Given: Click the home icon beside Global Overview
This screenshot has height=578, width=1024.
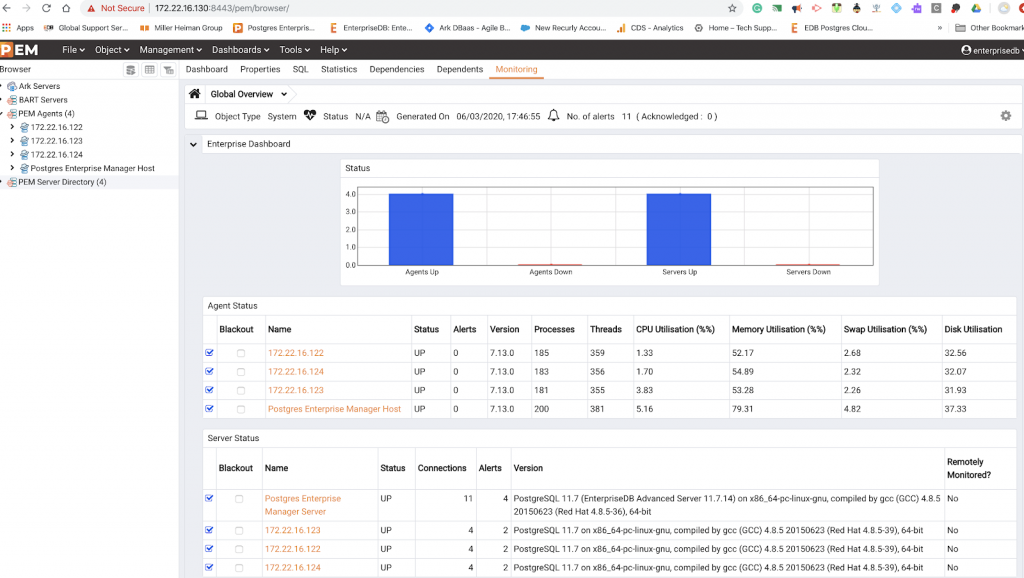Looking at the screenshot, I should [x=193, y=91].
